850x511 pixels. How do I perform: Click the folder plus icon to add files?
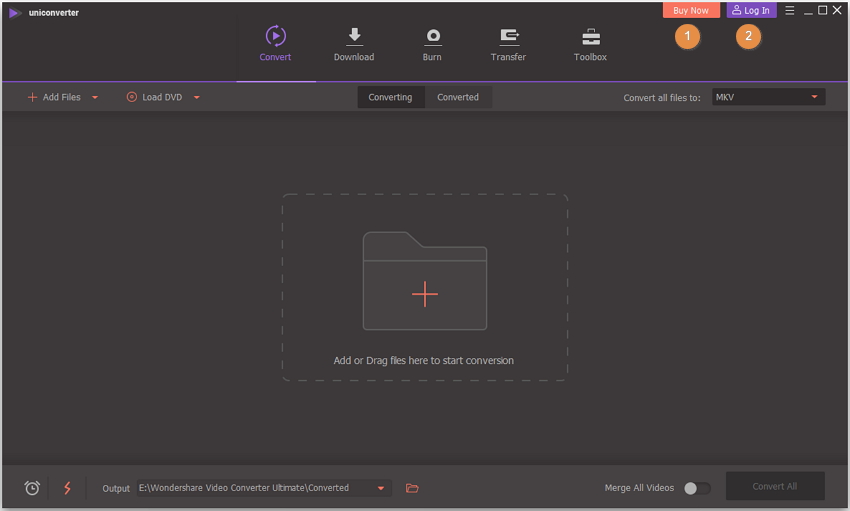(425, 281)
